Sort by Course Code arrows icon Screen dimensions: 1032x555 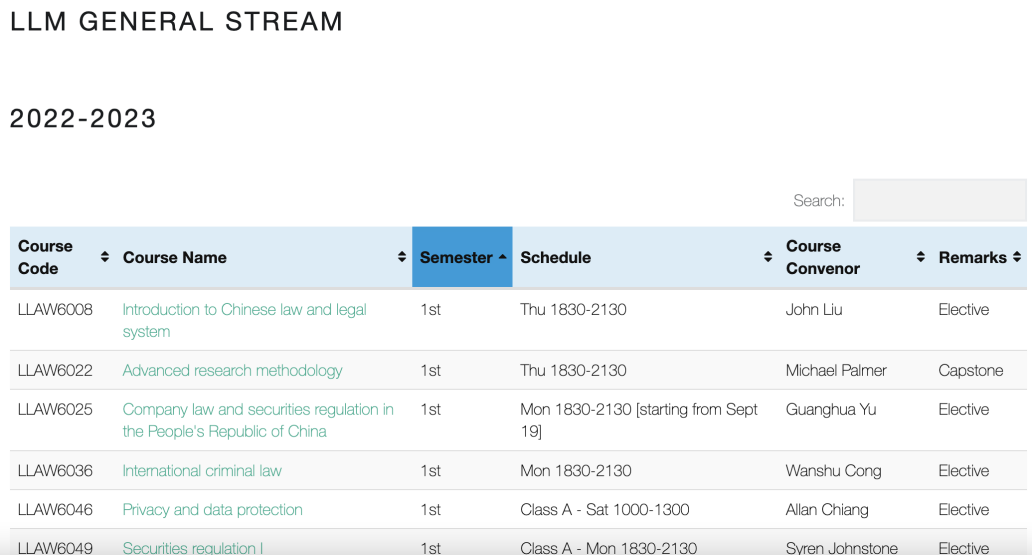pyautogui.click(x=105, y=257)
